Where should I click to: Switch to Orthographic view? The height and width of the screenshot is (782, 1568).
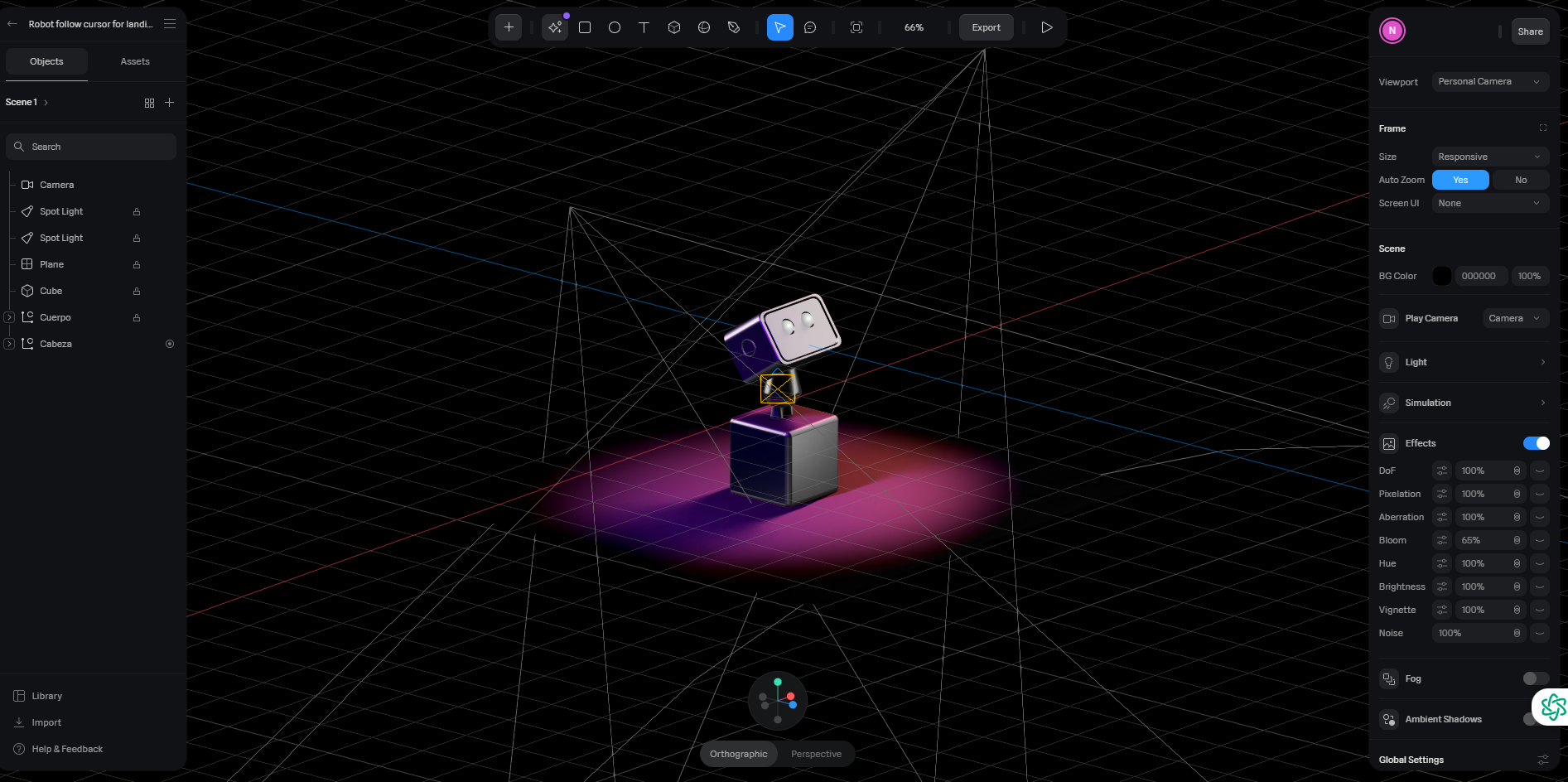pyautogui.click(x=738, y=754)
